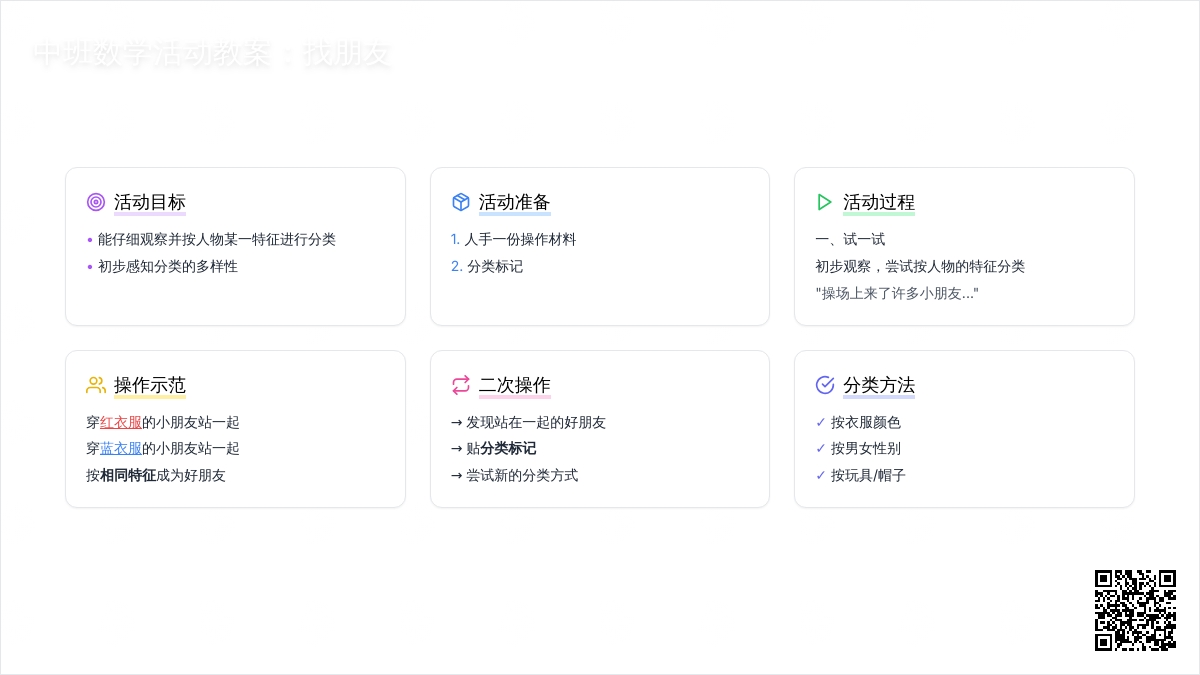Viewport: 1200px width, 675px height.
Task: Click the check-circle icon beside 分类方法
Action: [x=825, y=385]
